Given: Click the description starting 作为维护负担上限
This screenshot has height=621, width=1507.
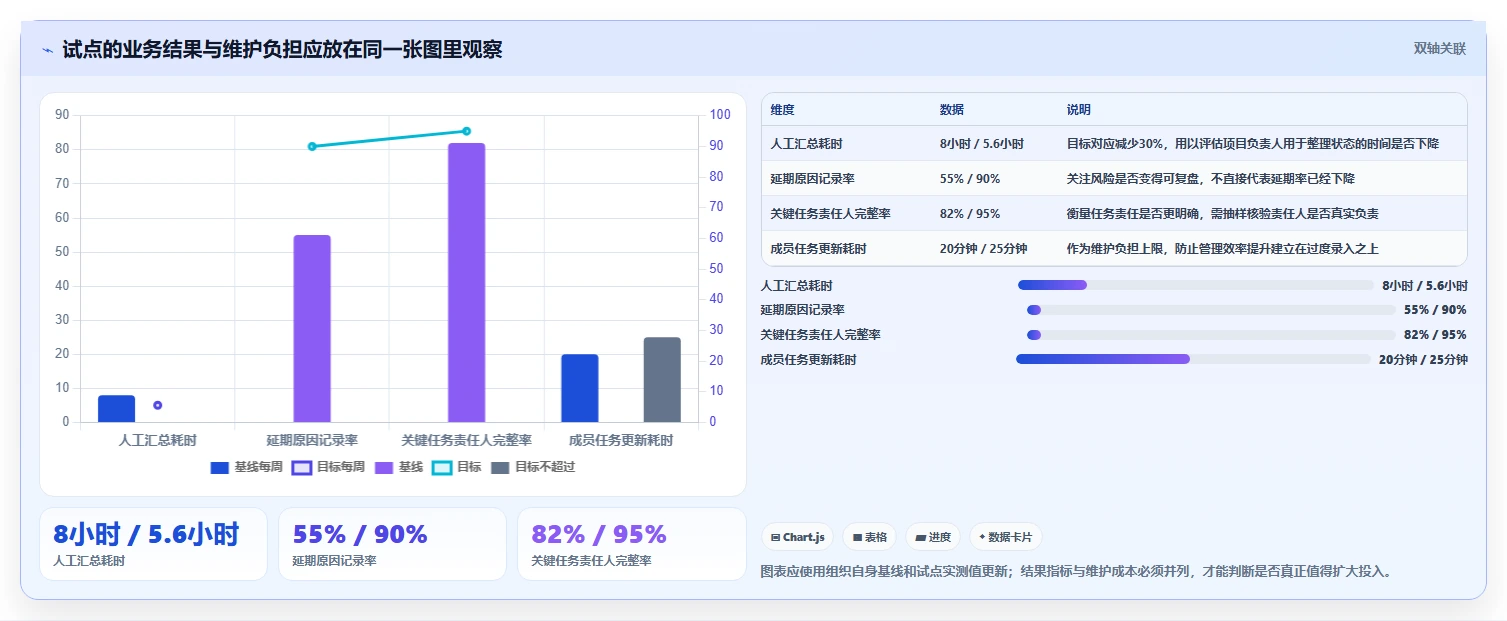Looking at the screenshot, I should pos(1222,249).
